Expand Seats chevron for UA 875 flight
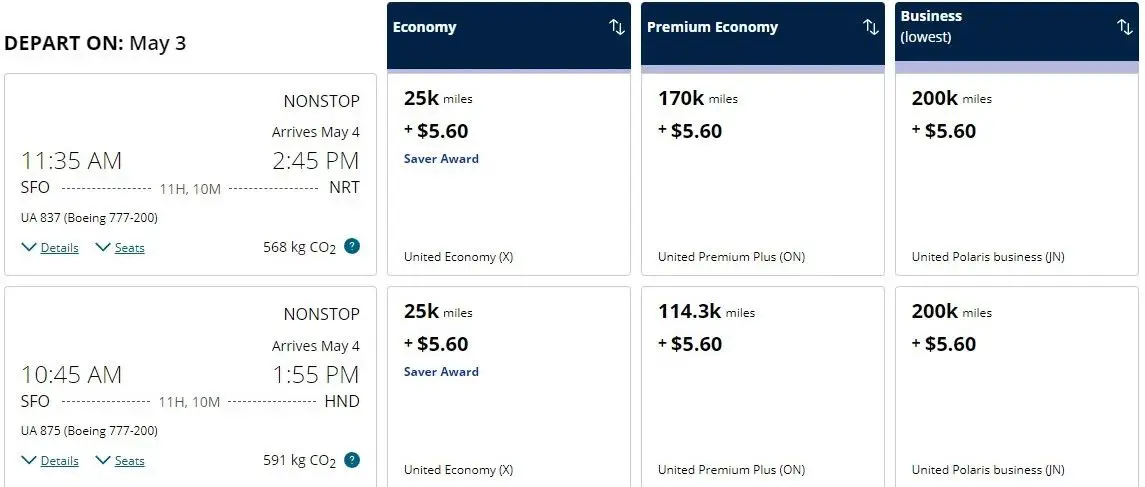 [x=120, y=461]
